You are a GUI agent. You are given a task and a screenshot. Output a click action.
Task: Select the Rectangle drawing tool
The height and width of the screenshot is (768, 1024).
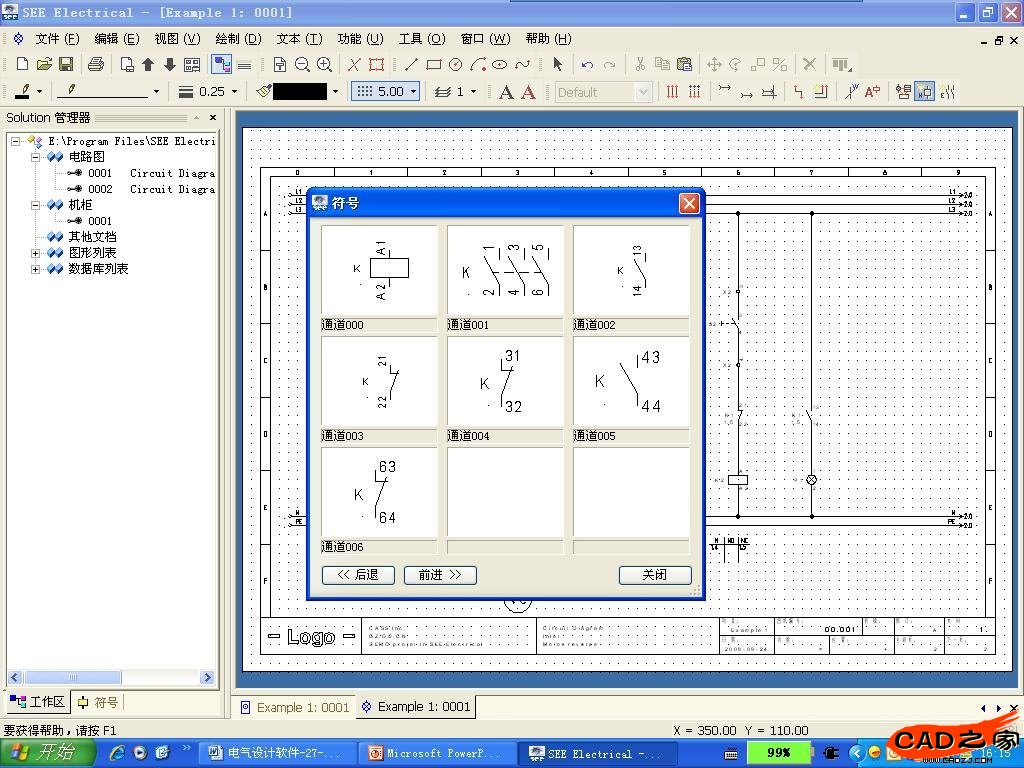point(433,64)
